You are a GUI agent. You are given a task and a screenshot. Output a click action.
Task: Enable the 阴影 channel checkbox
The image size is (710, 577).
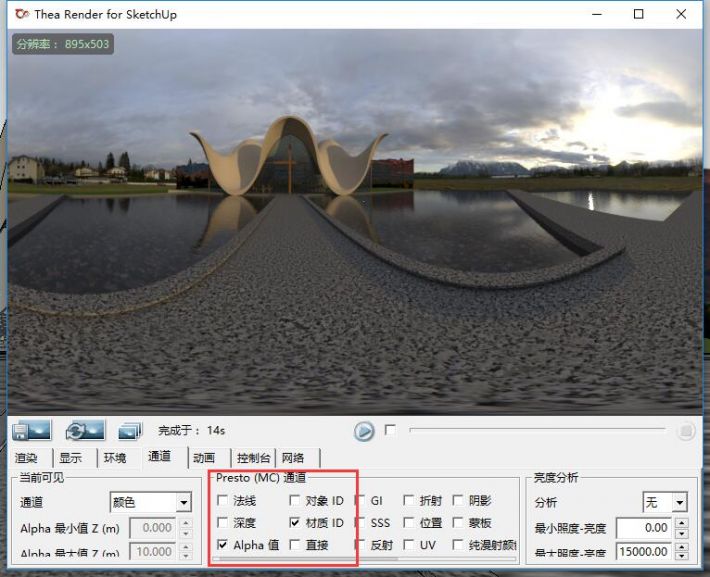(x=458, y=500)
